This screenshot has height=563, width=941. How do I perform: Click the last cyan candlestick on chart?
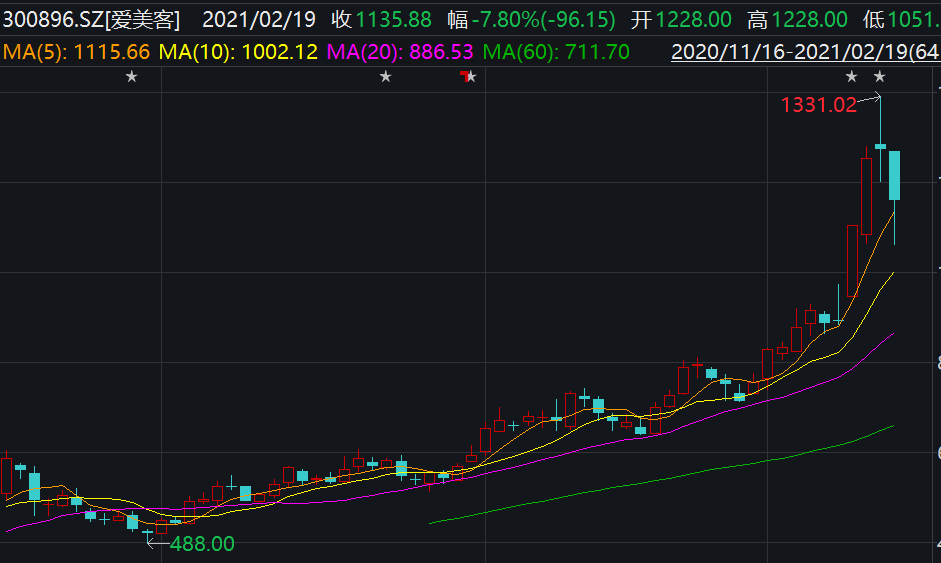(x=895, y=176)
